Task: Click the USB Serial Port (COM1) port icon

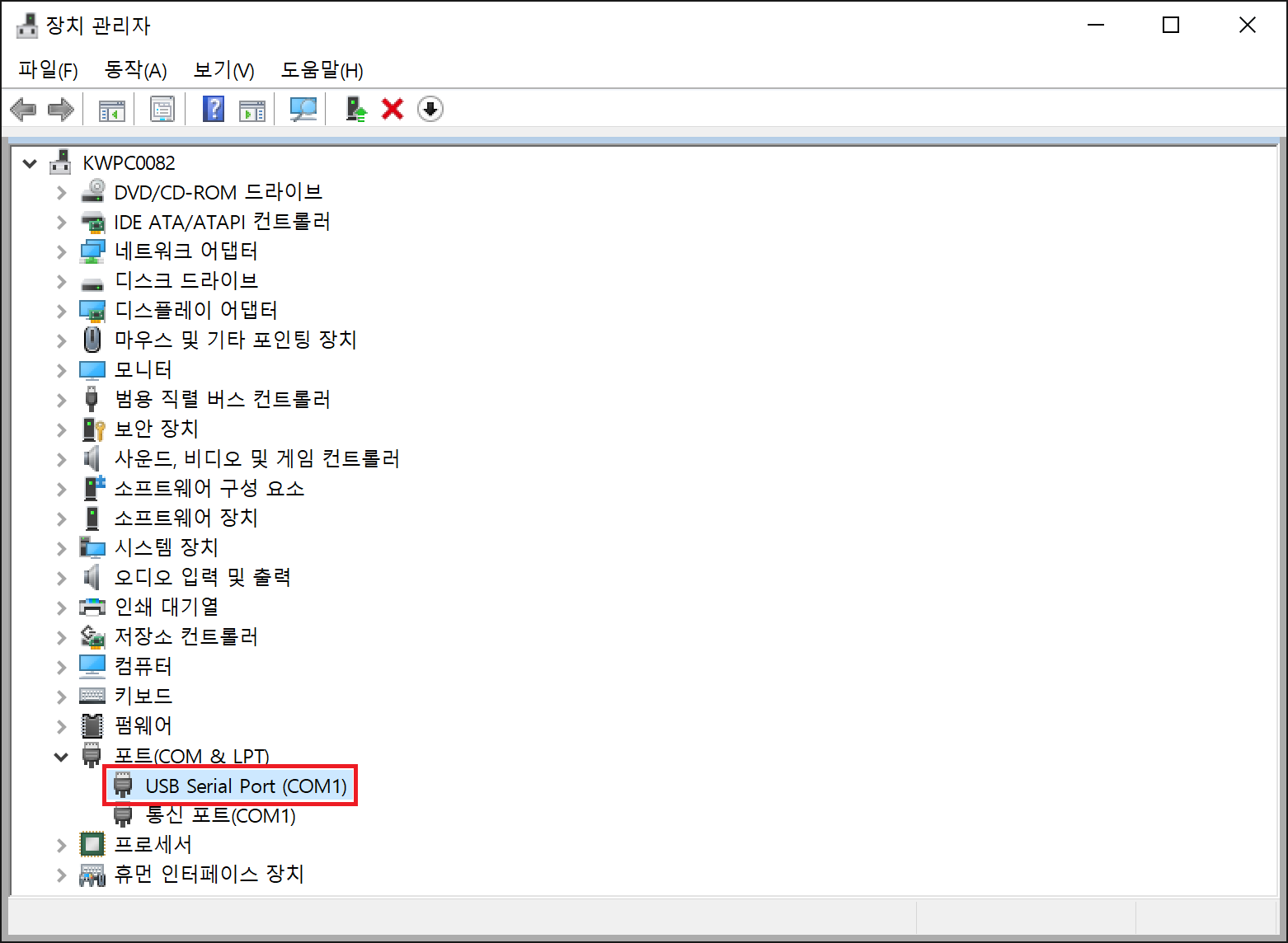Action: pyautogui.click(x=123, y=785)
